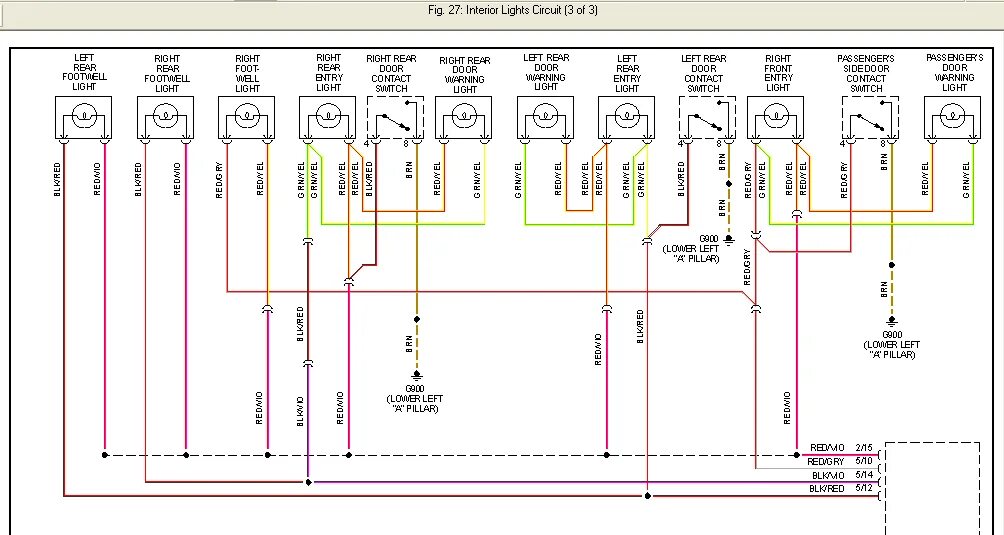Click the 'RIGHT REAR DOOR CONTACT SWITCH' label

click(391, 74)
